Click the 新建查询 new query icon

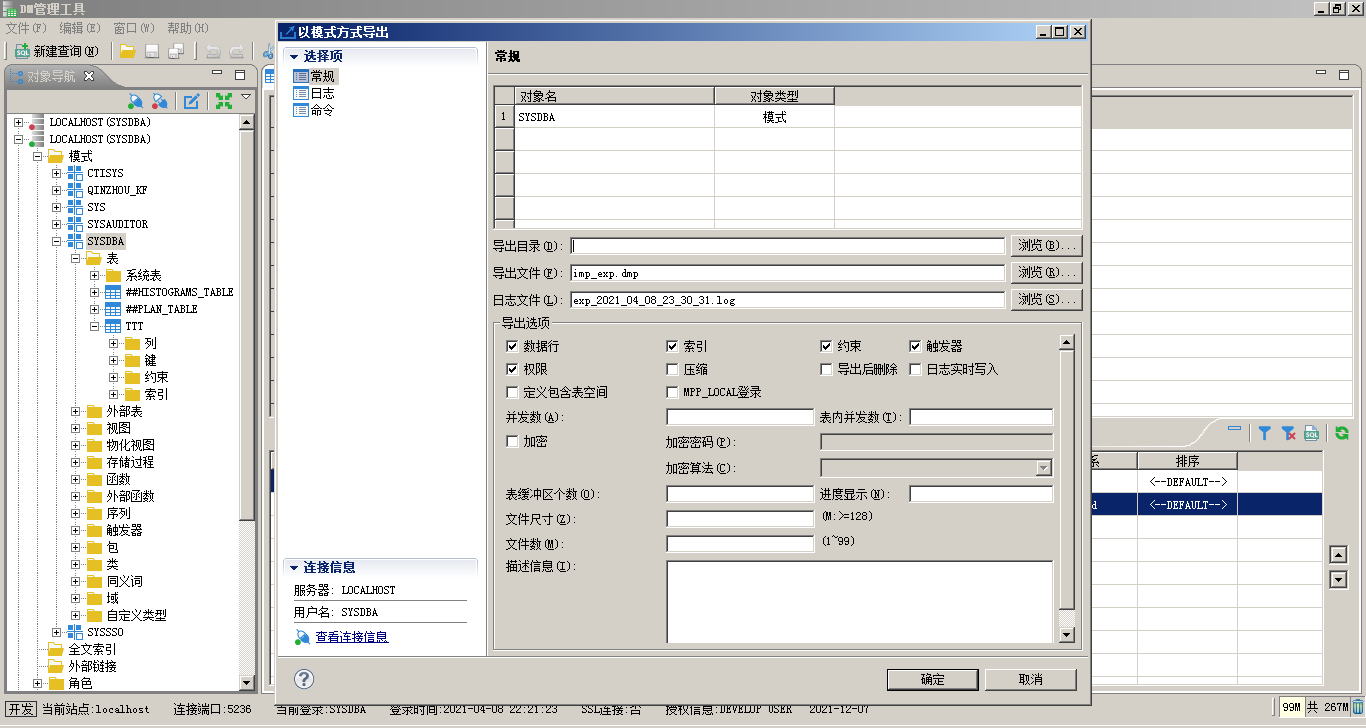click(24, 51)
